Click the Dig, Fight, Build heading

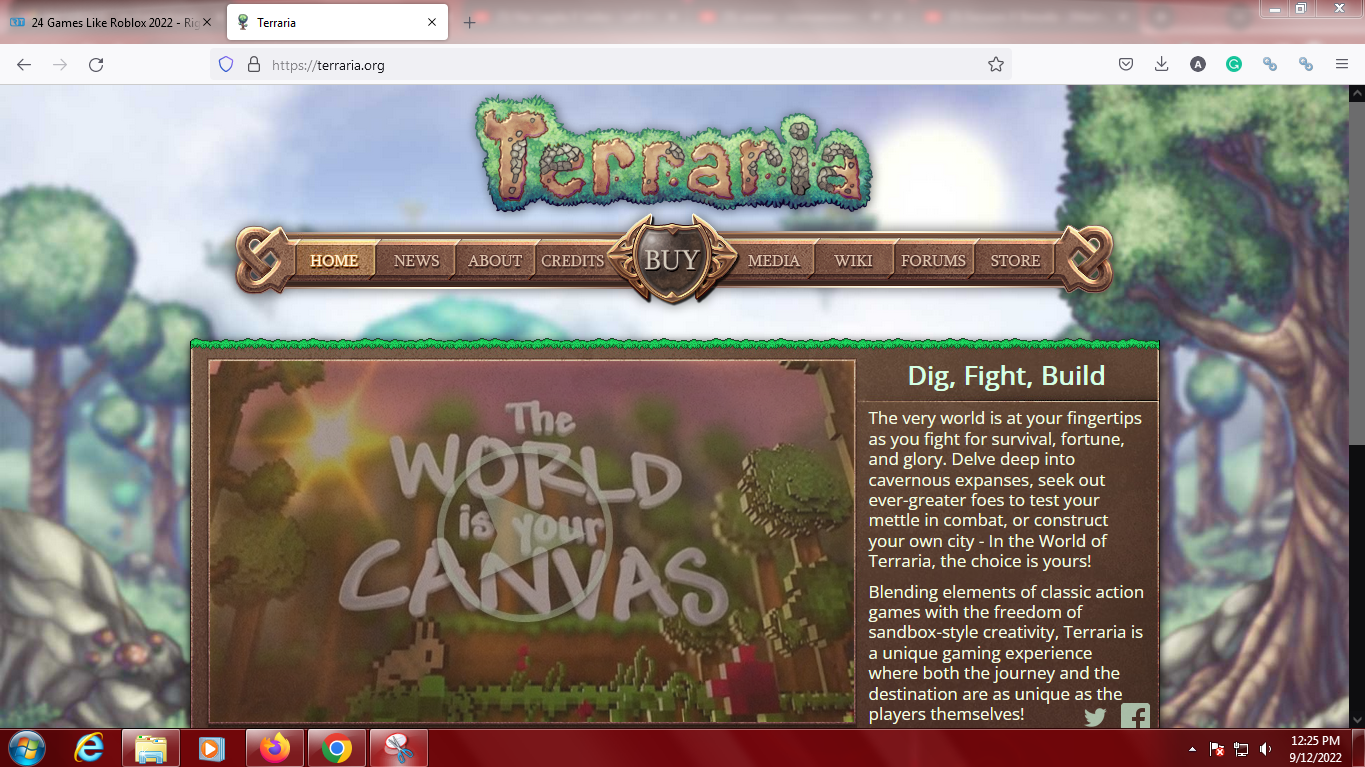(1006, 376)
